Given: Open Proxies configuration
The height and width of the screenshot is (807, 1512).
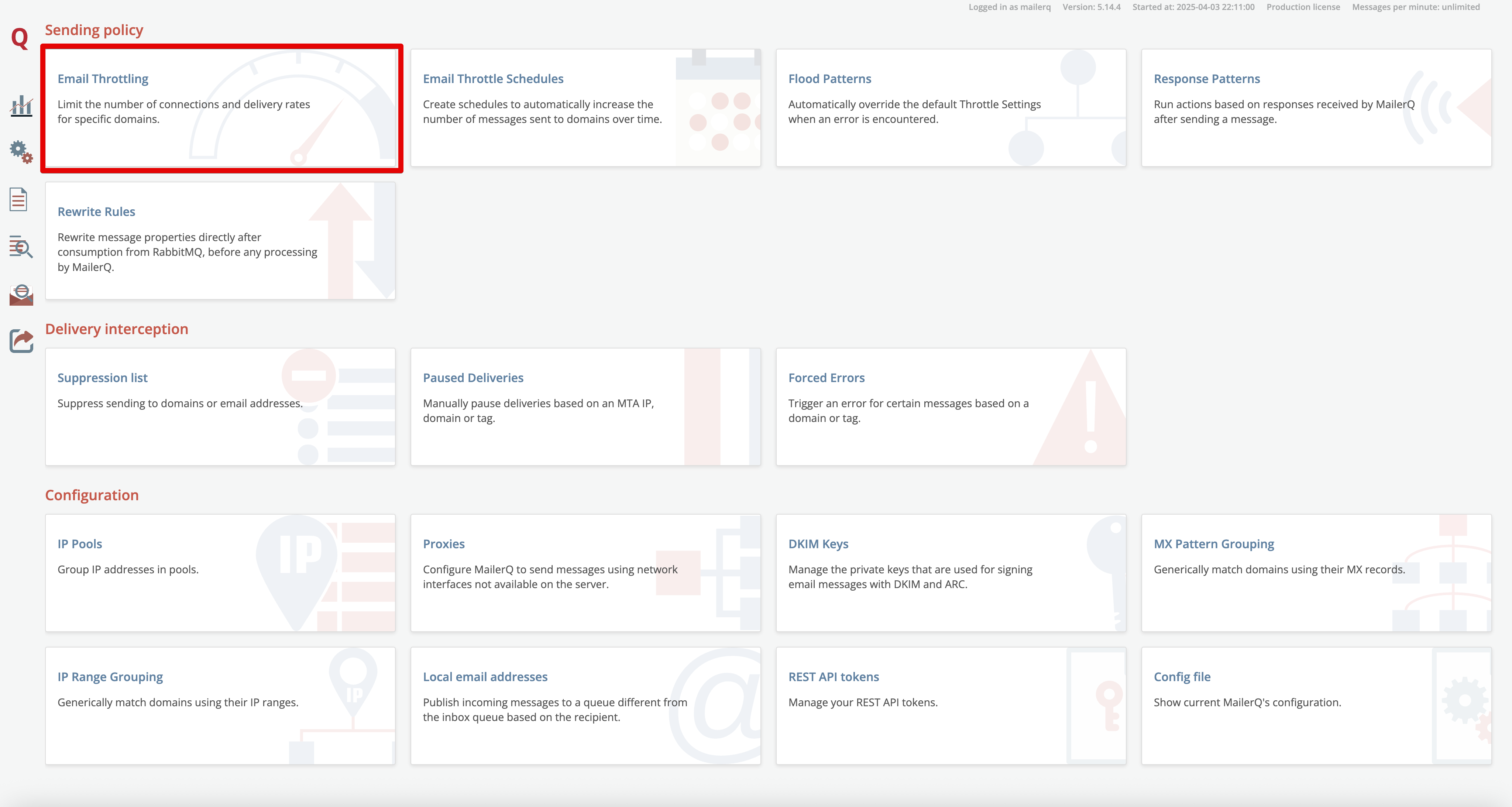Looking at the screenshot, I should pos(586,573).
